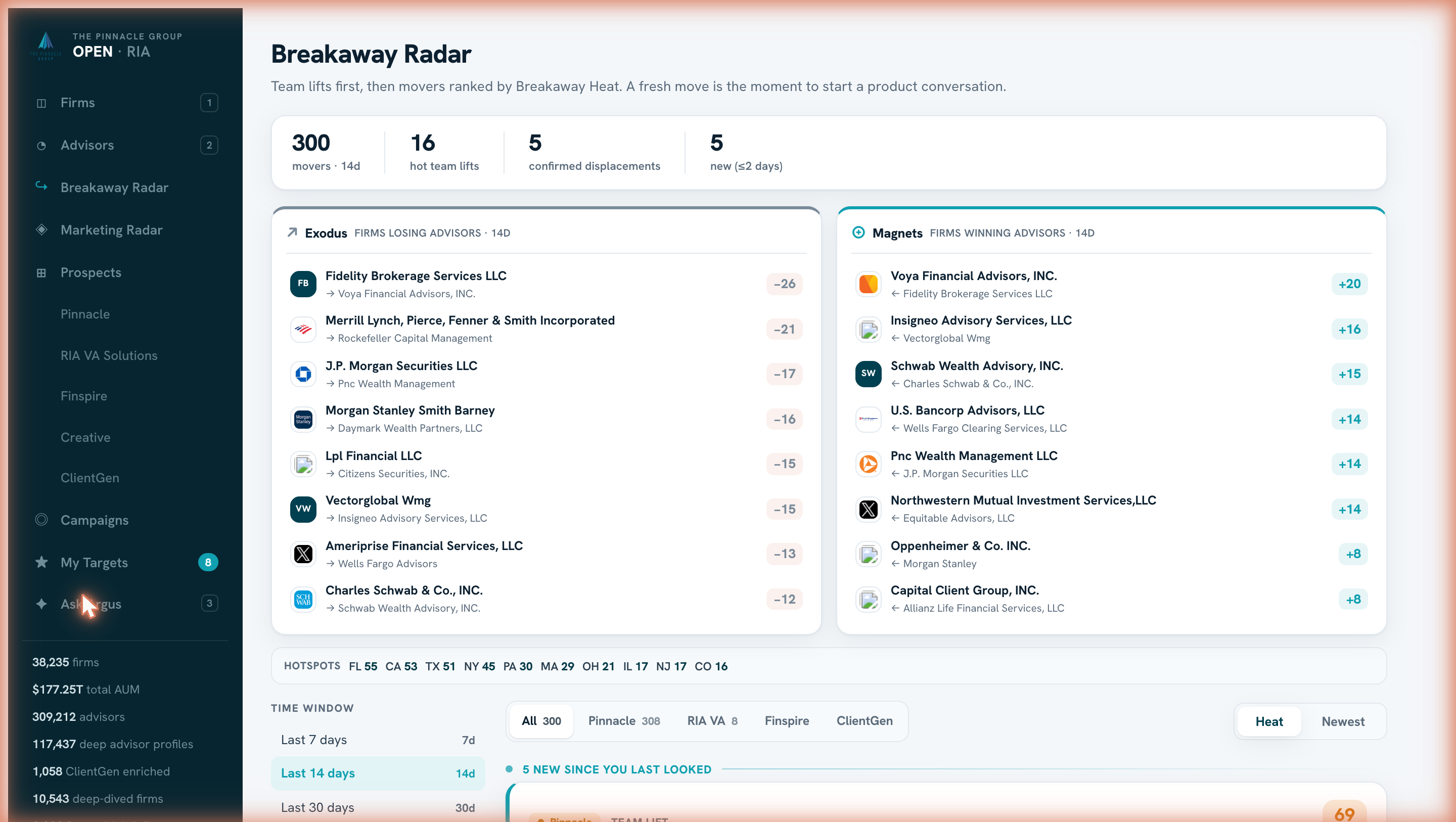
Task: Switch to the ClientGen tab
Action: coord(864,721)
